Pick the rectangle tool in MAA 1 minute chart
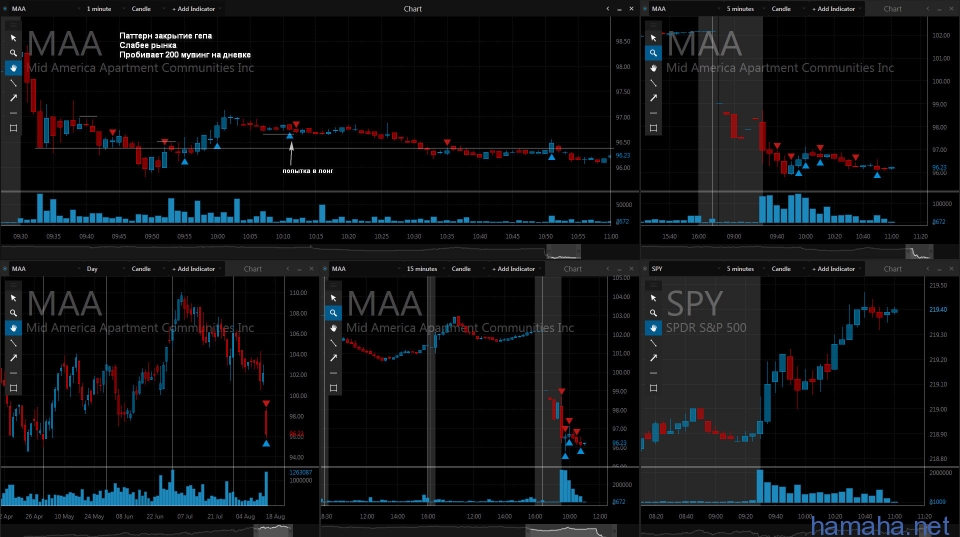 point(13,128)
